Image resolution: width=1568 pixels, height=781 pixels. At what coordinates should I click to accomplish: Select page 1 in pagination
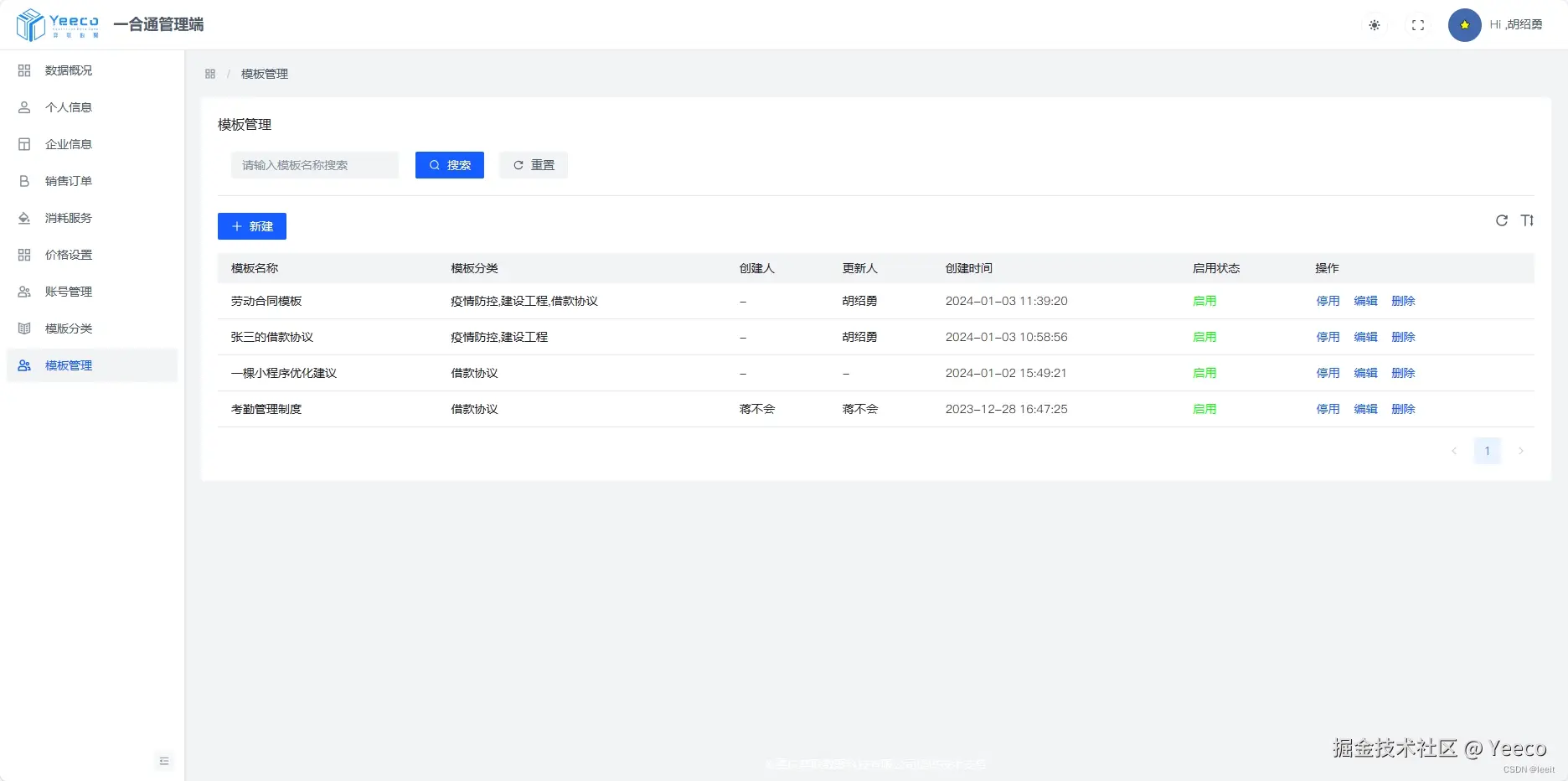tap(1488, 451)
